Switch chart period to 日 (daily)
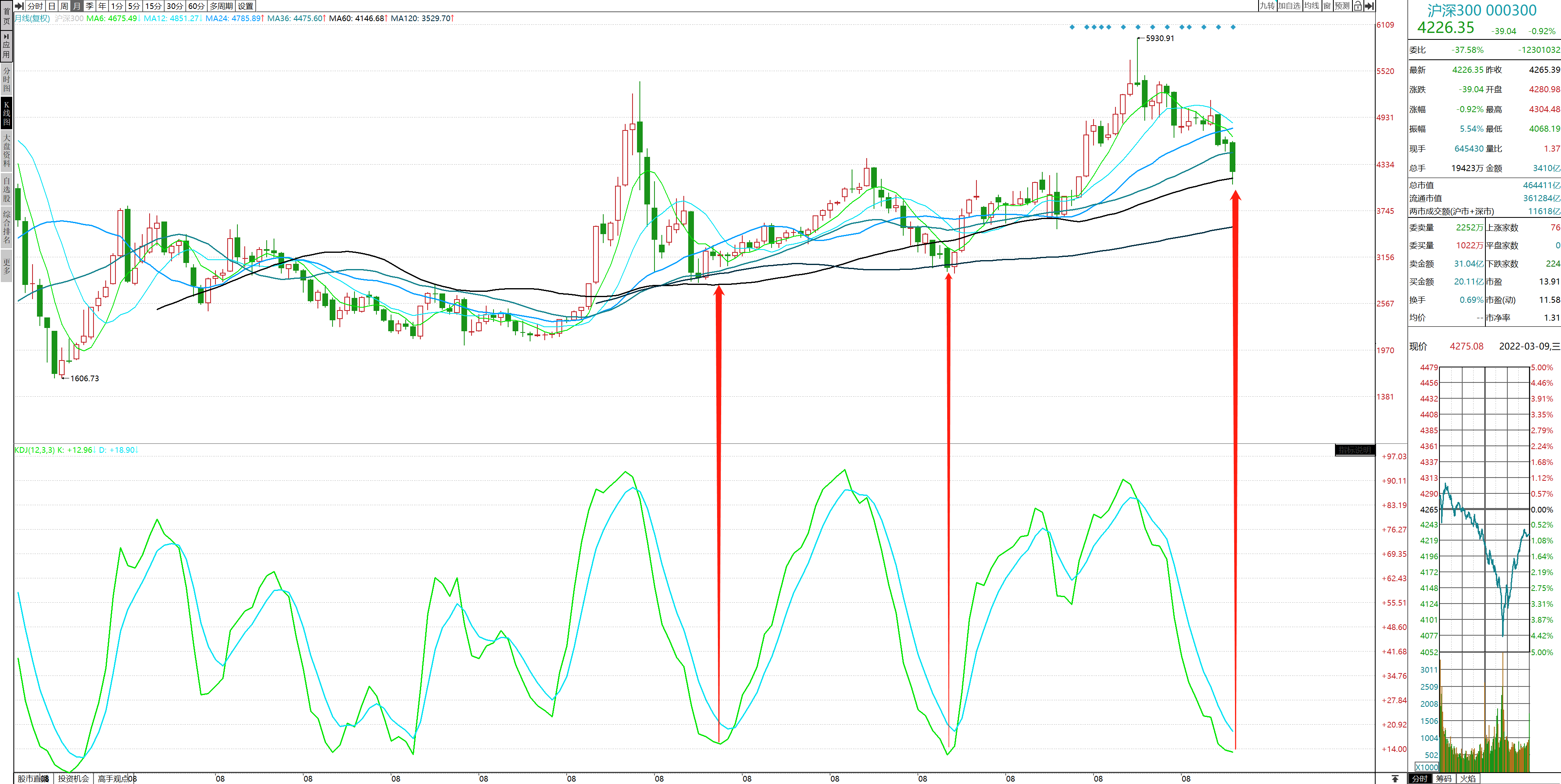The width and height of the screenshot is (1561, 784). [52, 6]
